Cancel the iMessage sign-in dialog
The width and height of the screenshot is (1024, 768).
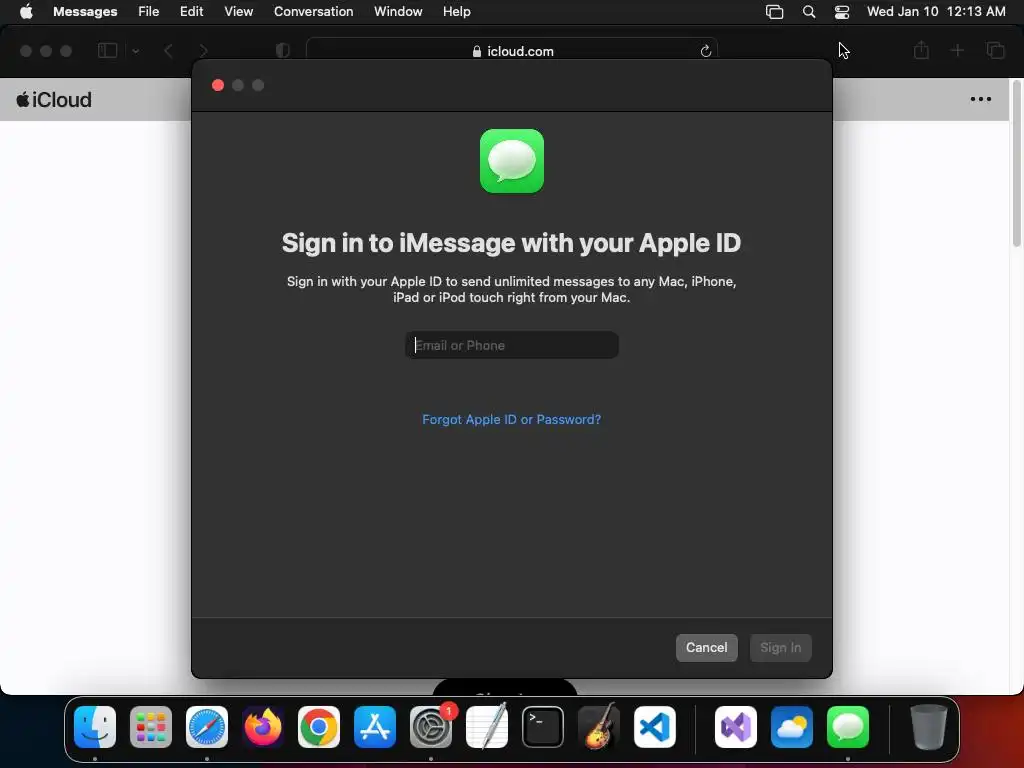[707, 647]
